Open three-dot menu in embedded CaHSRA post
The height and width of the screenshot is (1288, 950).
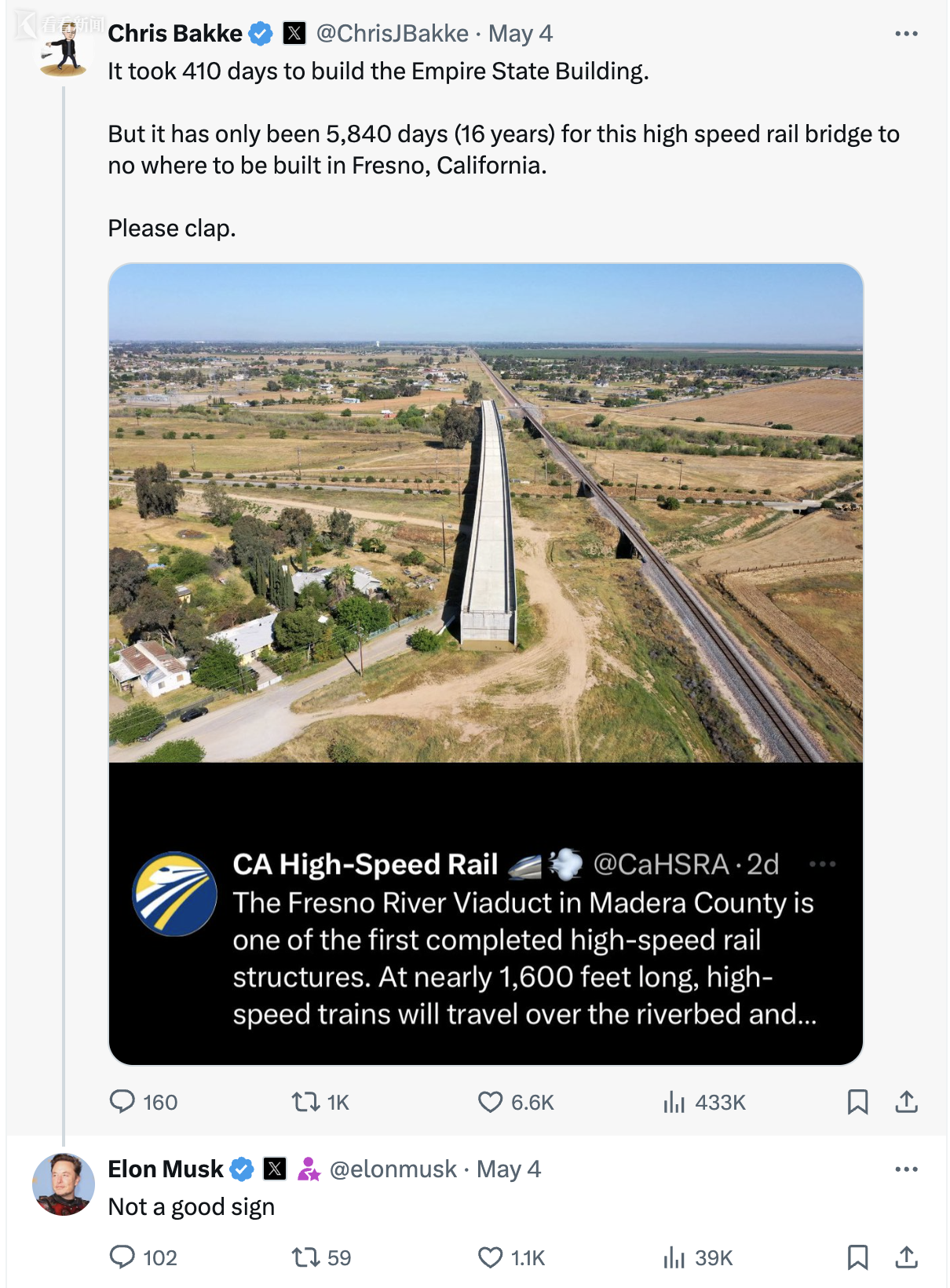click(x=822, y=864)
